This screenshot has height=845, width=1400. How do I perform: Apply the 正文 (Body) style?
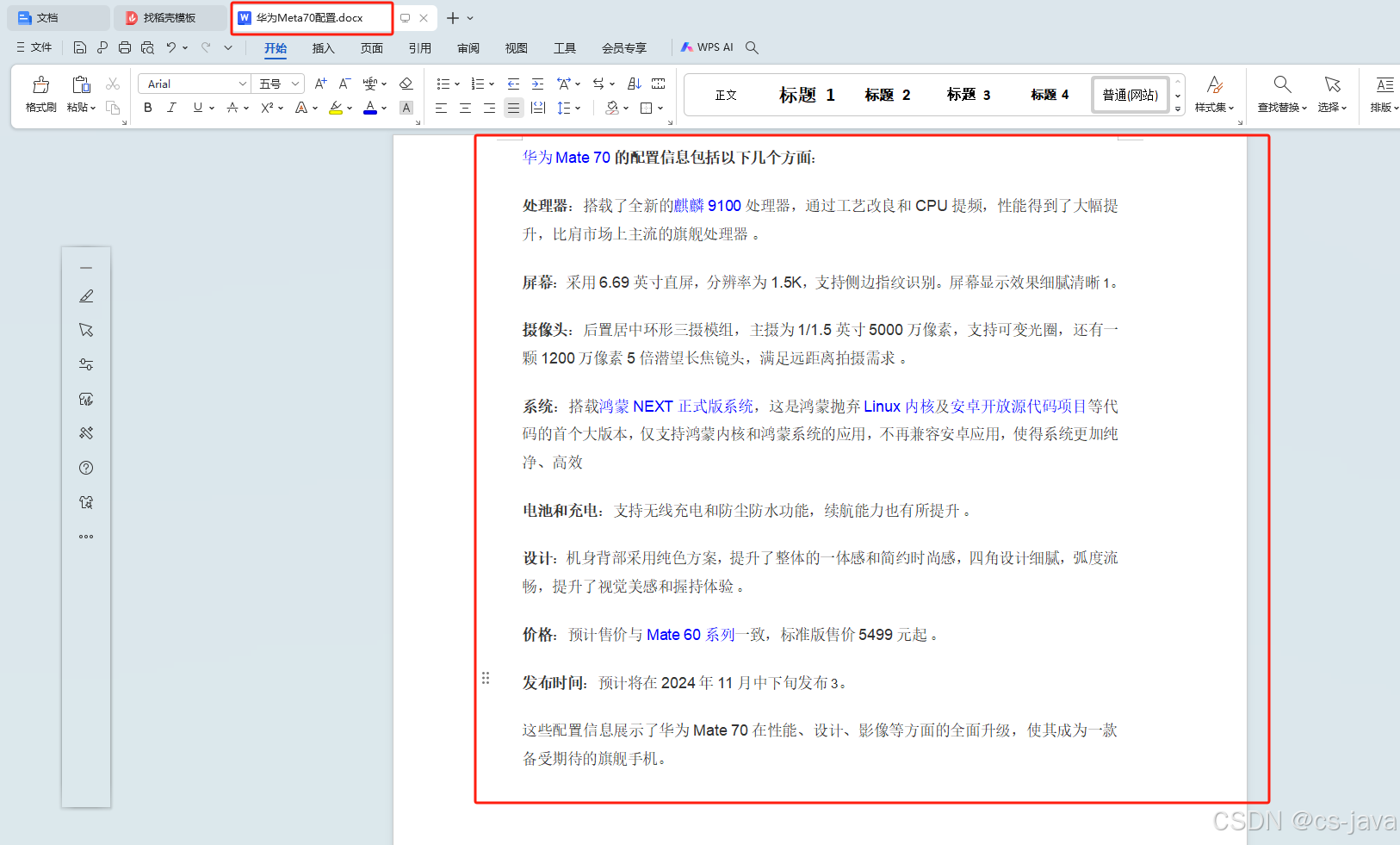pos(726,95)
